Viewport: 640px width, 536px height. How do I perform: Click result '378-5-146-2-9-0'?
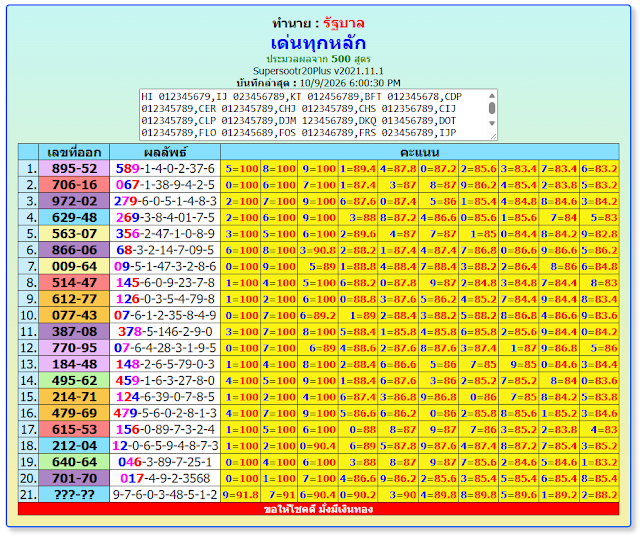[x=165, y=332]
